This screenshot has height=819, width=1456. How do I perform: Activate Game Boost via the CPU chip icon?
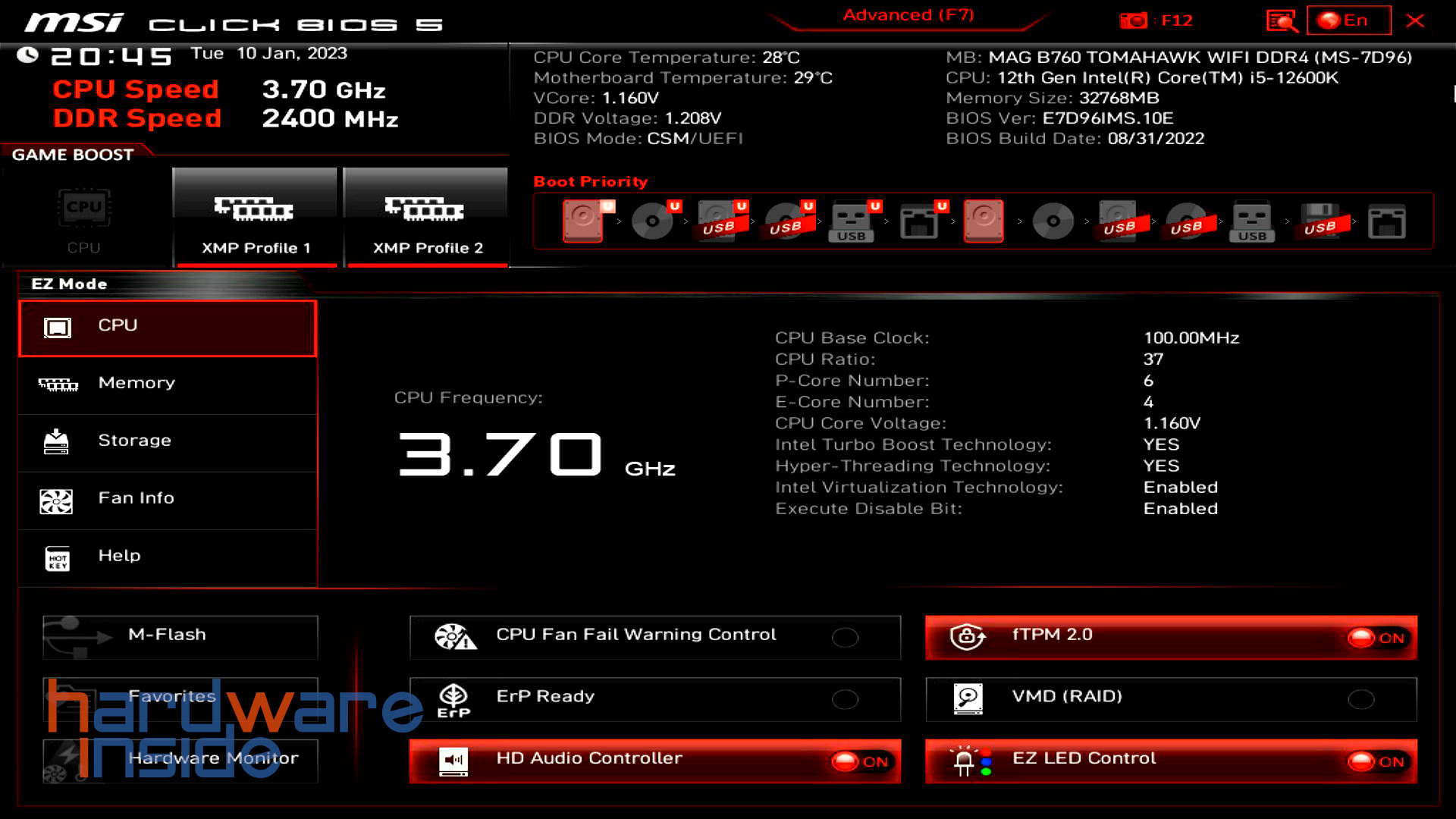point(83,209)
